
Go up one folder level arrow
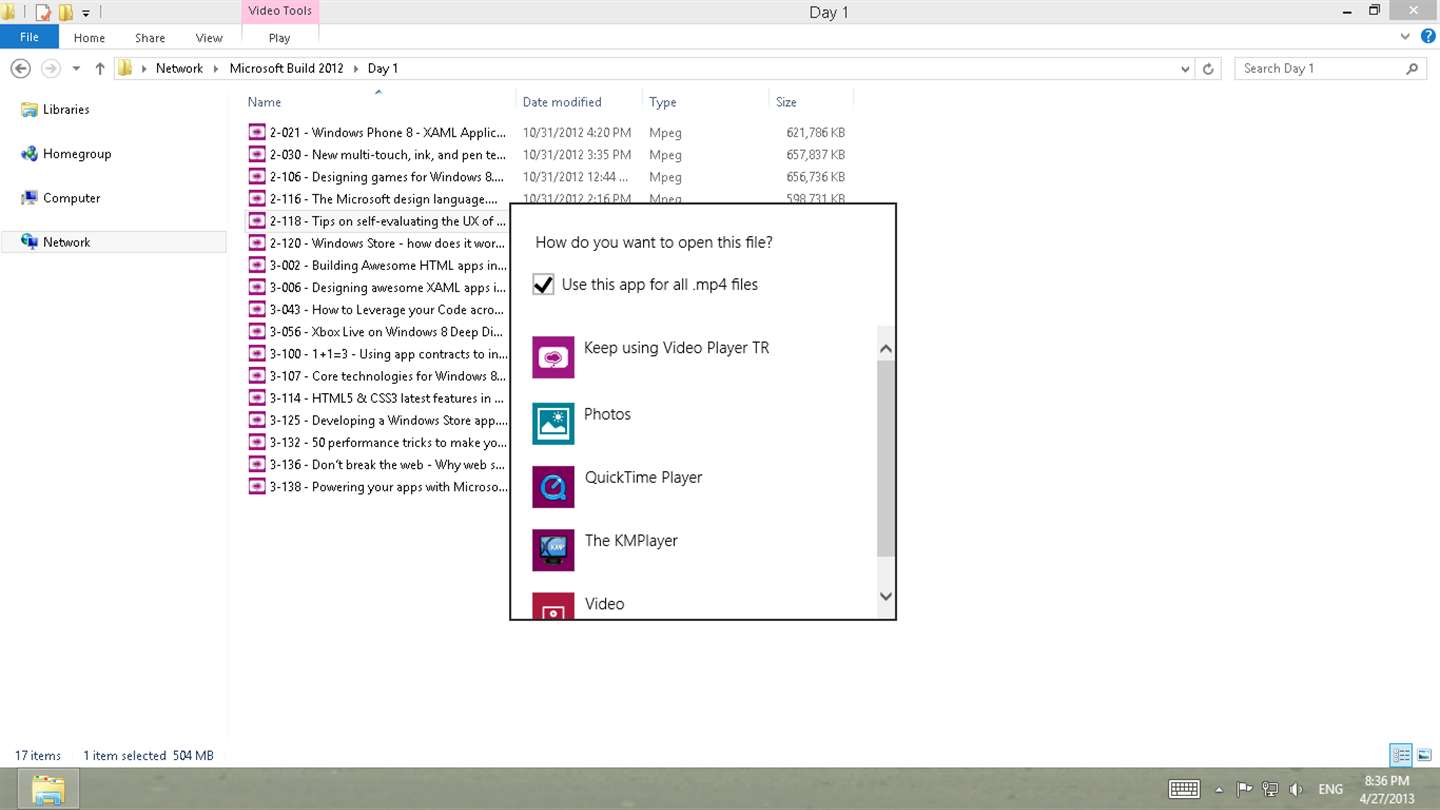(x=99, y=68)
